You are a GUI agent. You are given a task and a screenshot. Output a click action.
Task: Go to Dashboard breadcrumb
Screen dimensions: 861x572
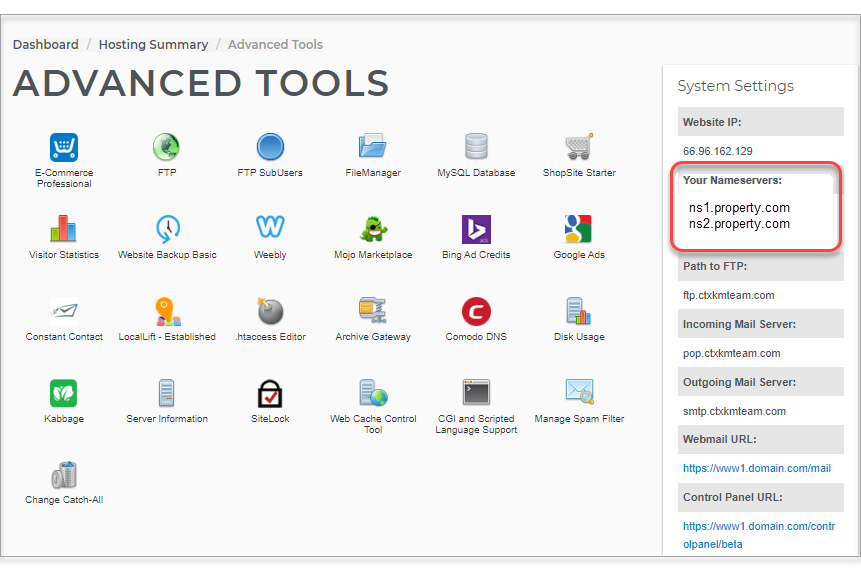point(46,44)
